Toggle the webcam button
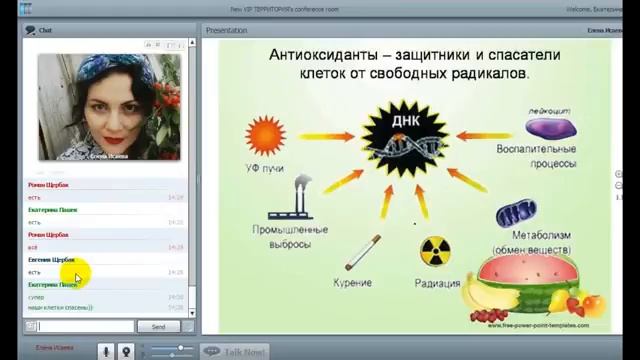This screenshot has width=640, height=360. coord(127,351)
